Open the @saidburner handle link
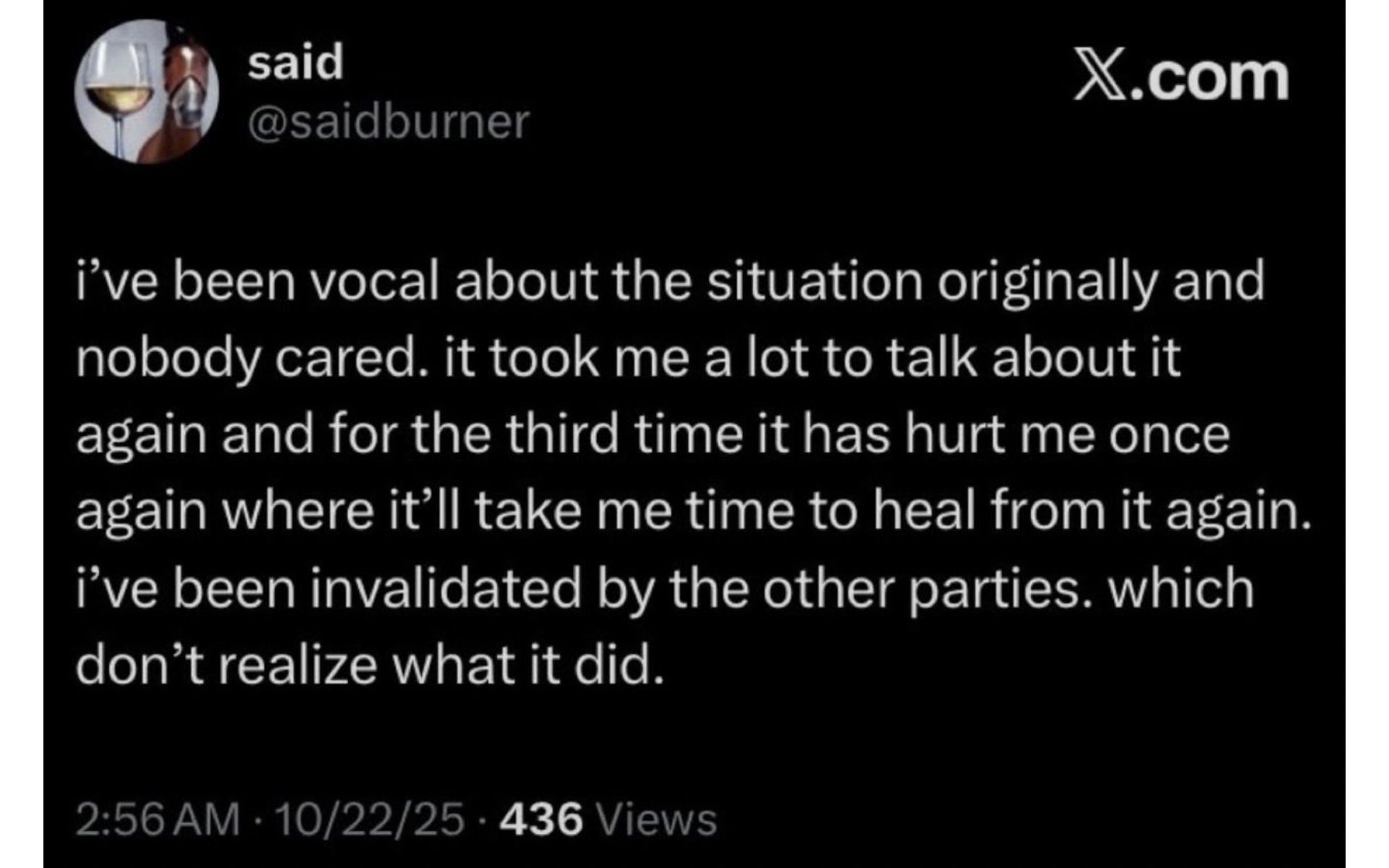Viewport: 1389px width, 868px height. click(x=388, y=122)
